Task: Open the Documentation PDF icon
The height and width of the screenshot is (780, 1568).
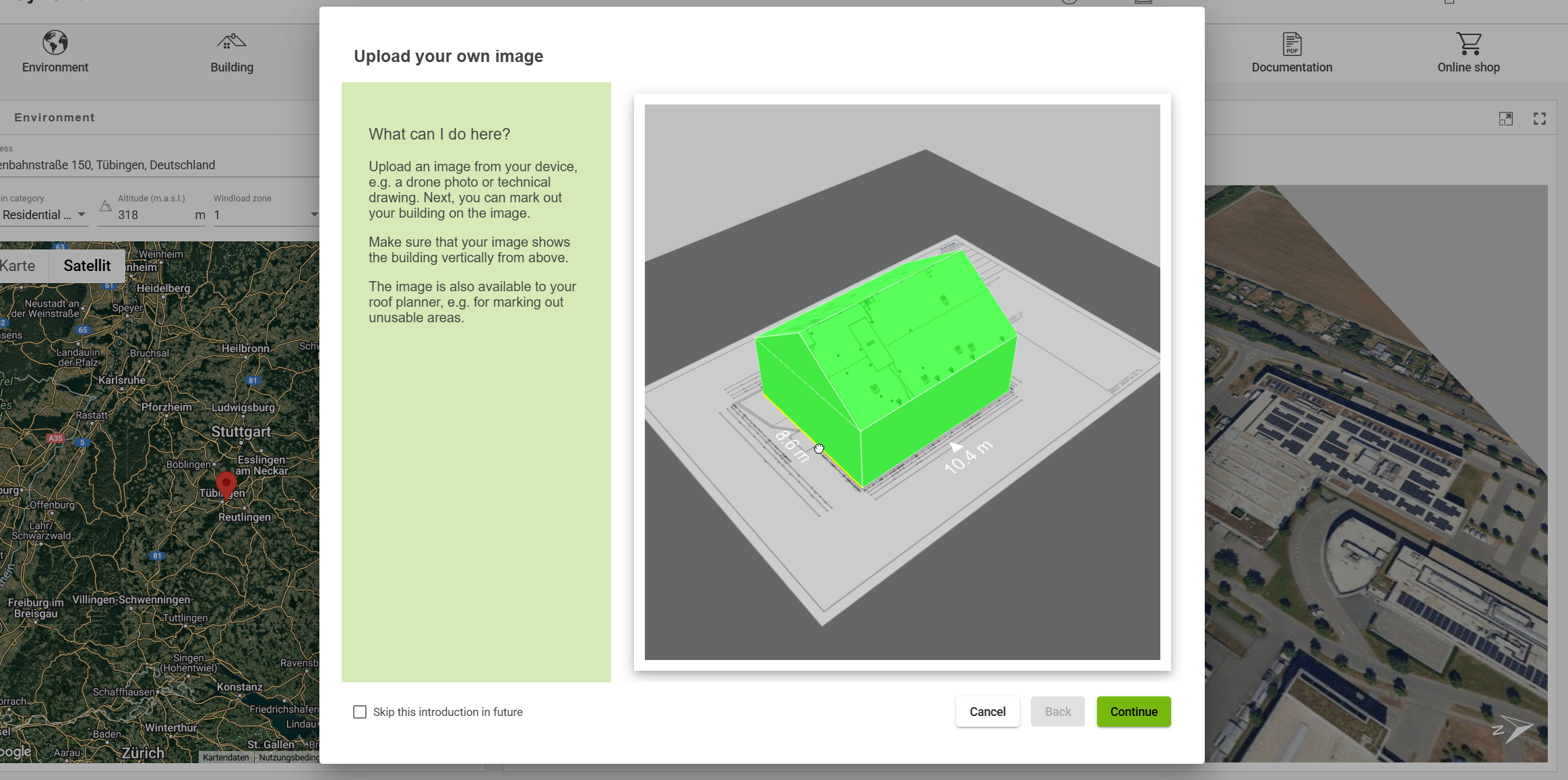Action: pyautogui.click(x=1292, y=44)
